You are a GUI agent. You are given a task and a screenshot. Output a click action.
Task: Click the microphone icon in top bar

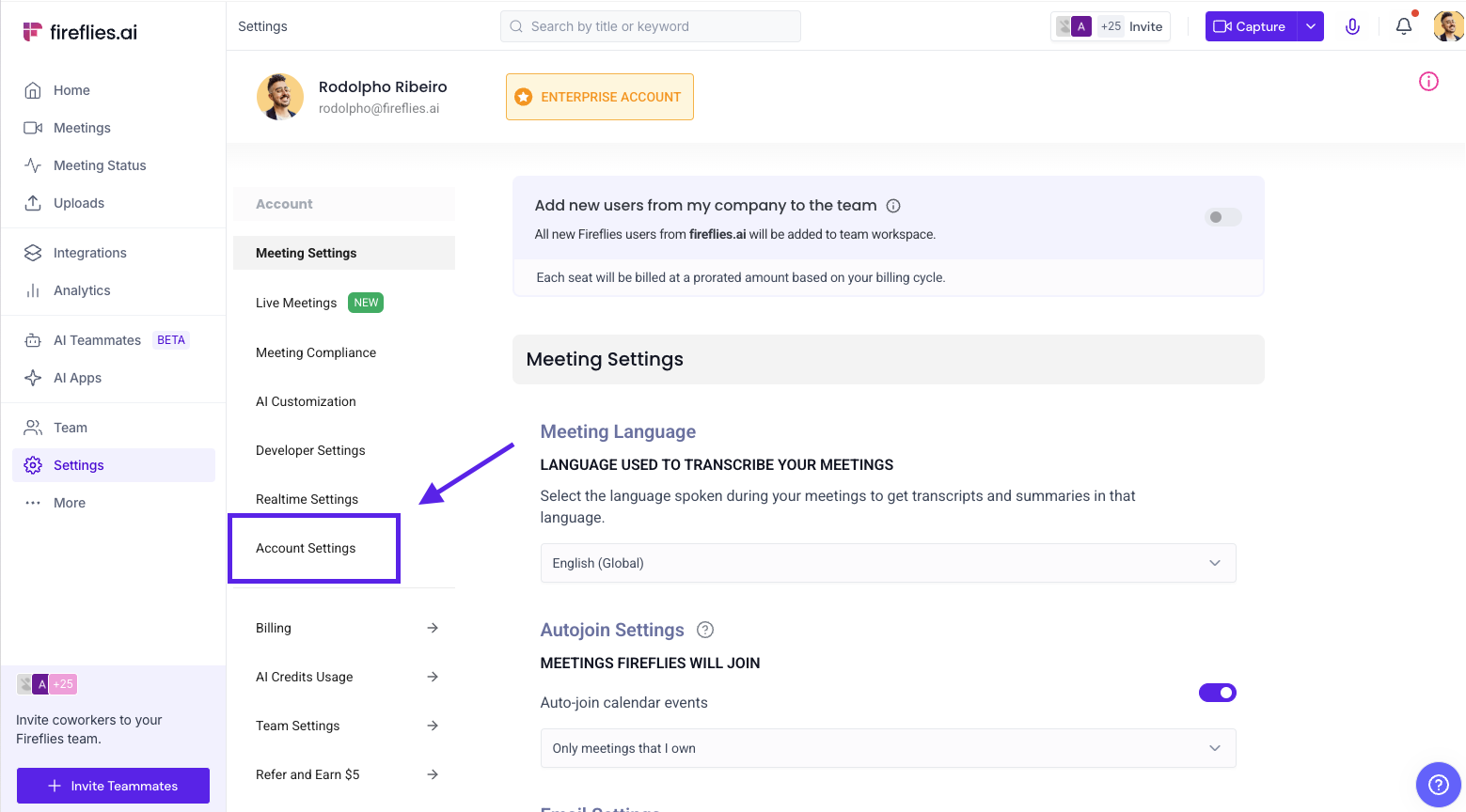click(1352, 26)
